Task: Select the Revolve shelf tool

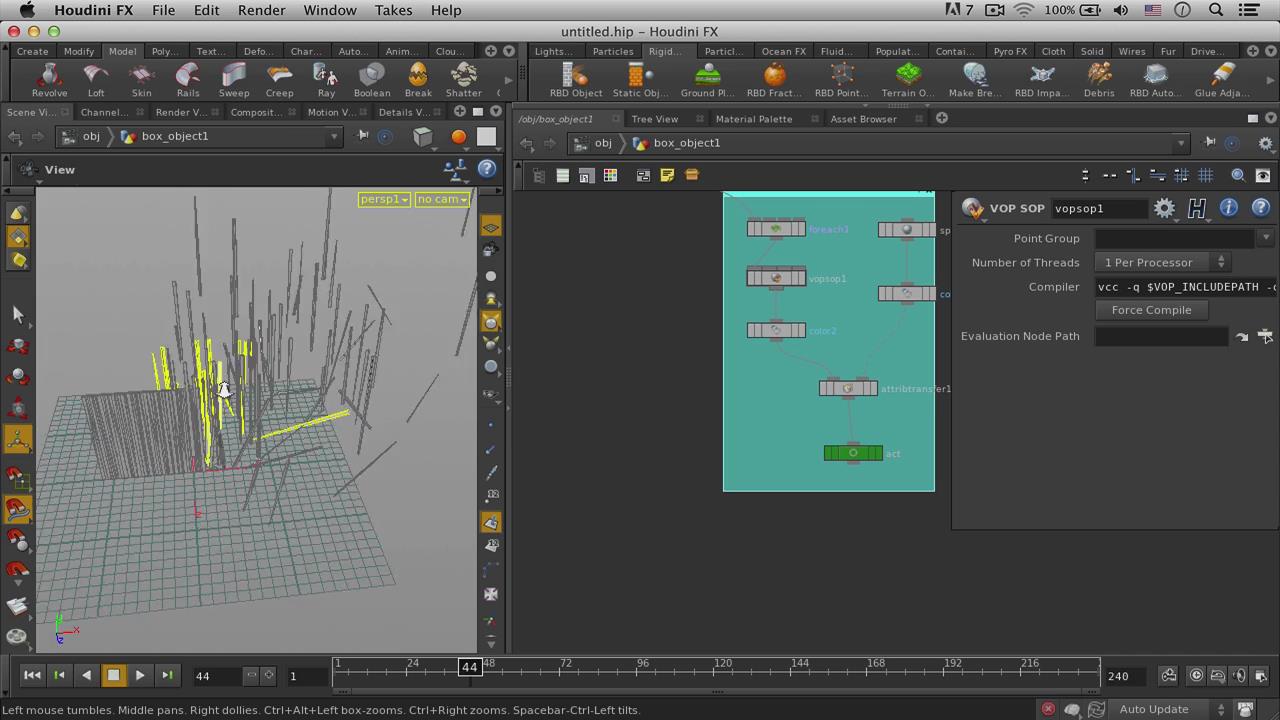Action: (49, 80)
